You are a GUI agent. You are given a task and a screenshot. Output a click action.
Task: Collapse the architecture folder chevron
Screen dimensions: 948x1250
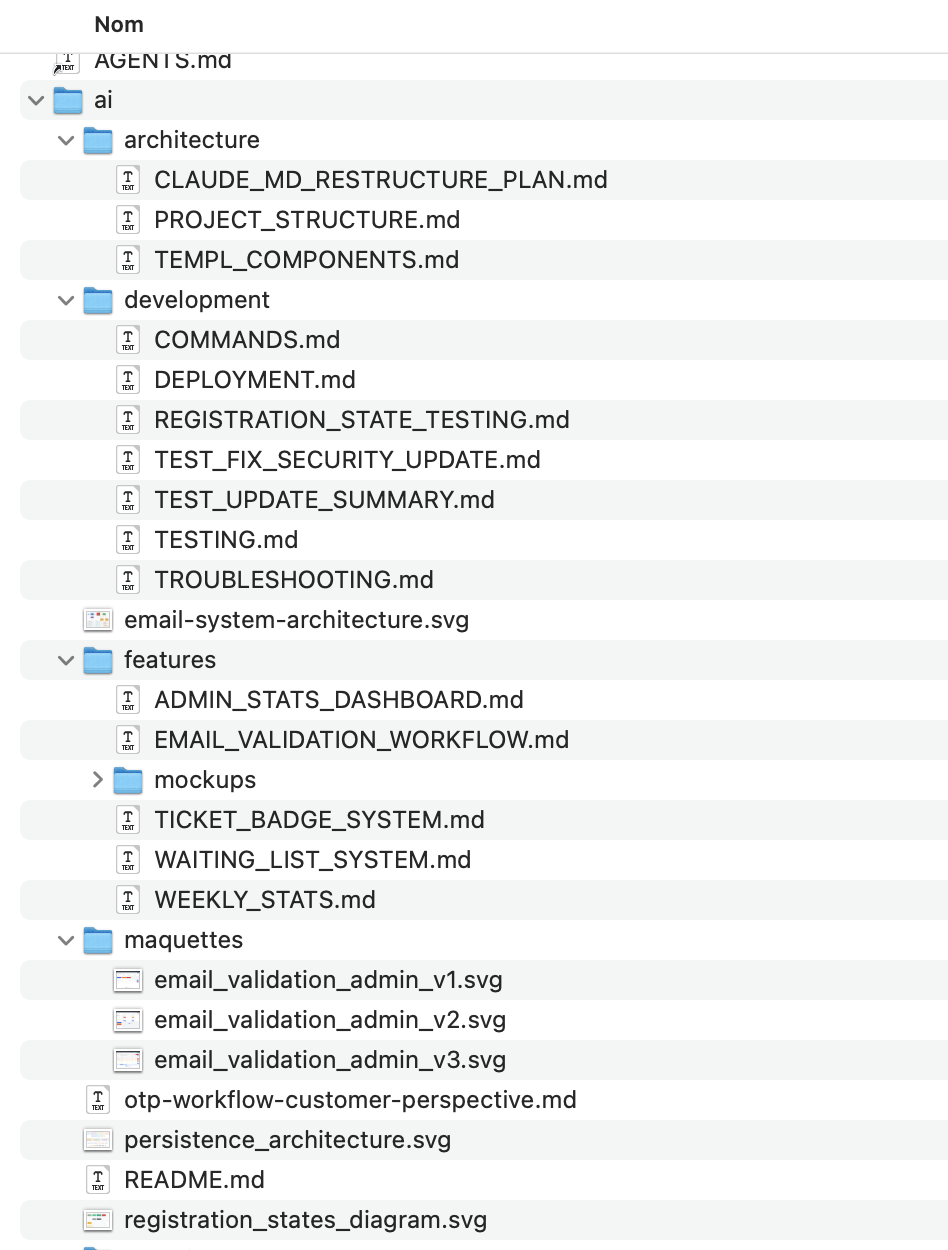67,140
